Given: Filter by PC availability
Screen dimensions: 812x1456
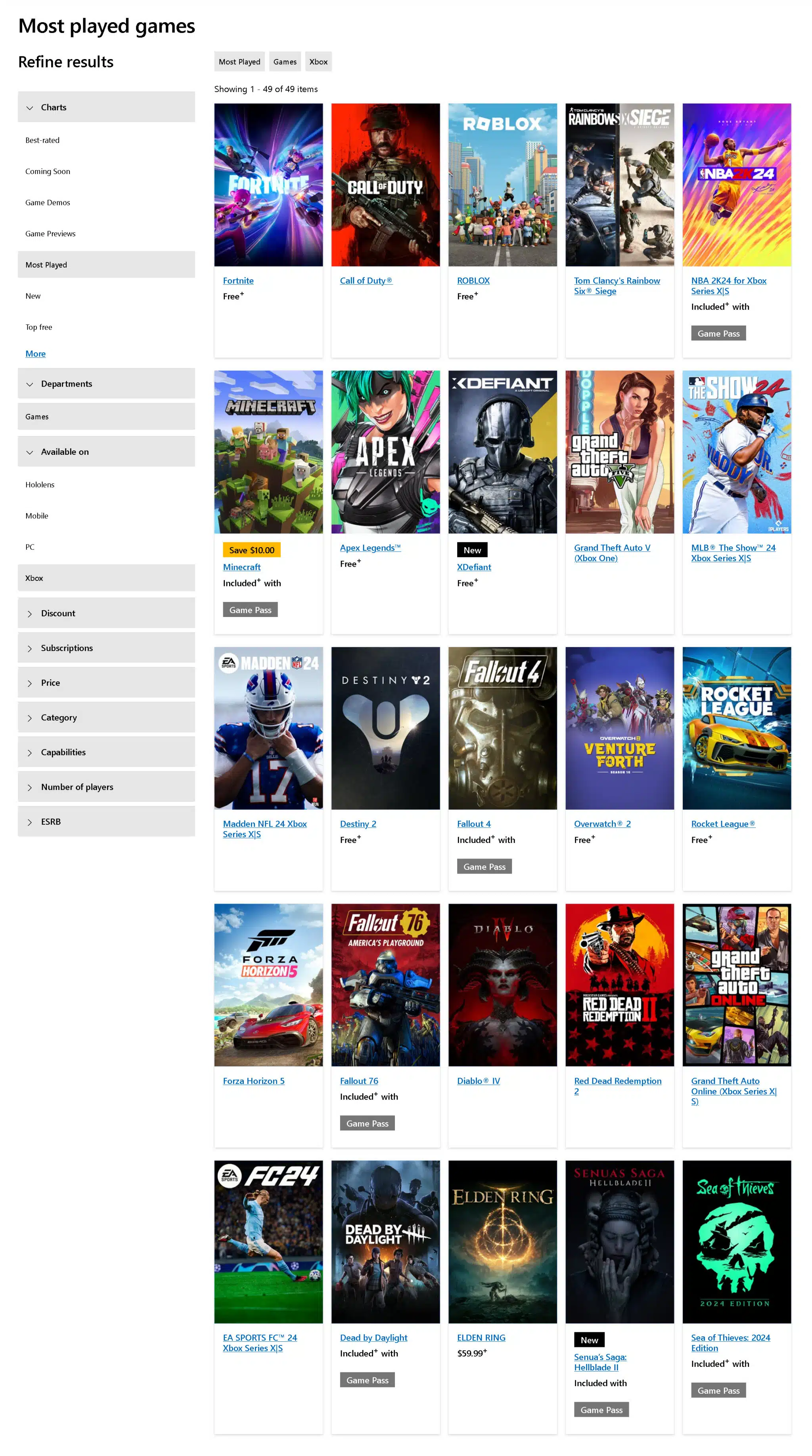Looking at the screenshot, I should point(106,546).
